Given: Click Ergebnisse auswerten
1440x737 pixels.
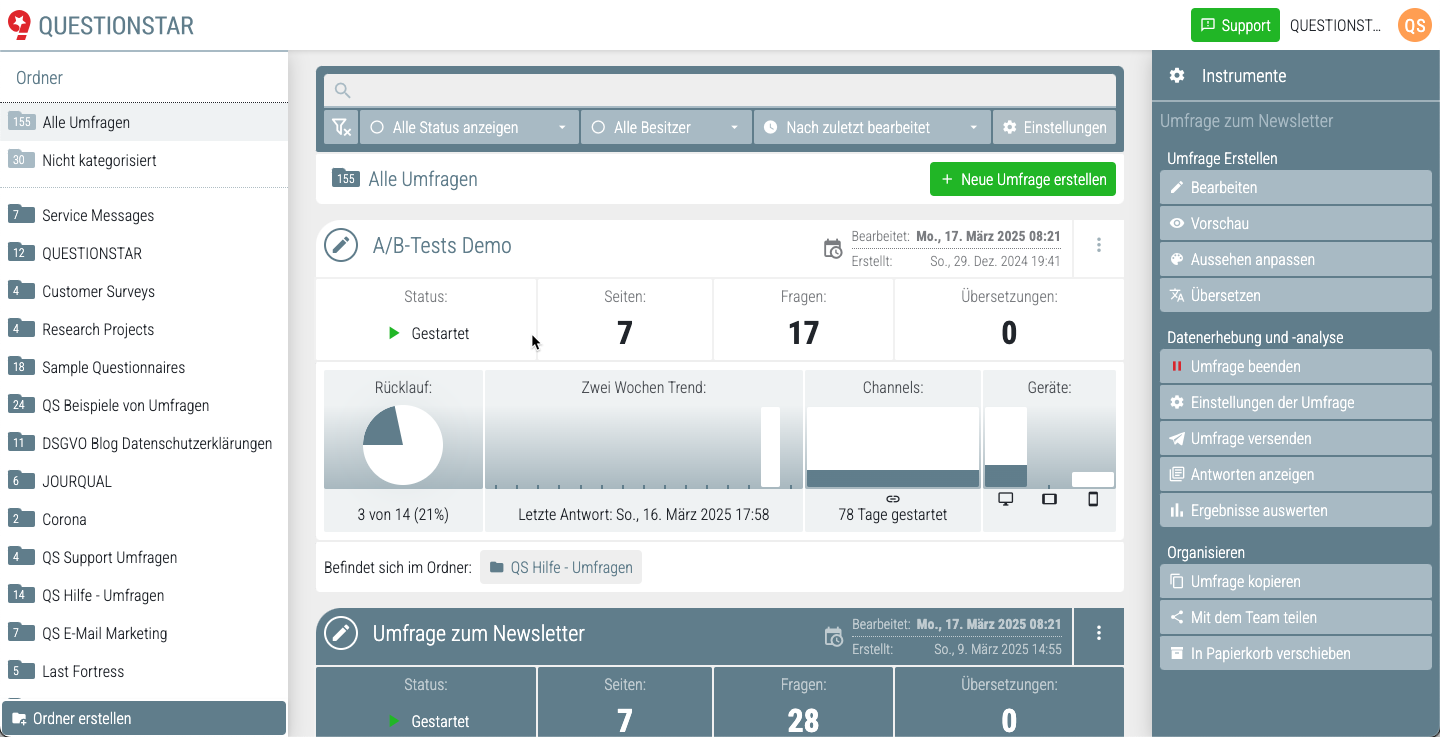Looking at the screenshot, I should click(x=1296, y=510).
